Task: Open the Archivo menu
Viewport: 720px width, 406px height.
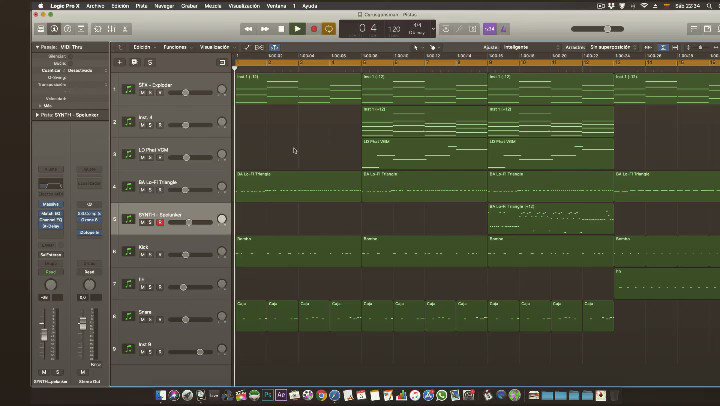Action: (x=95, y=6)
